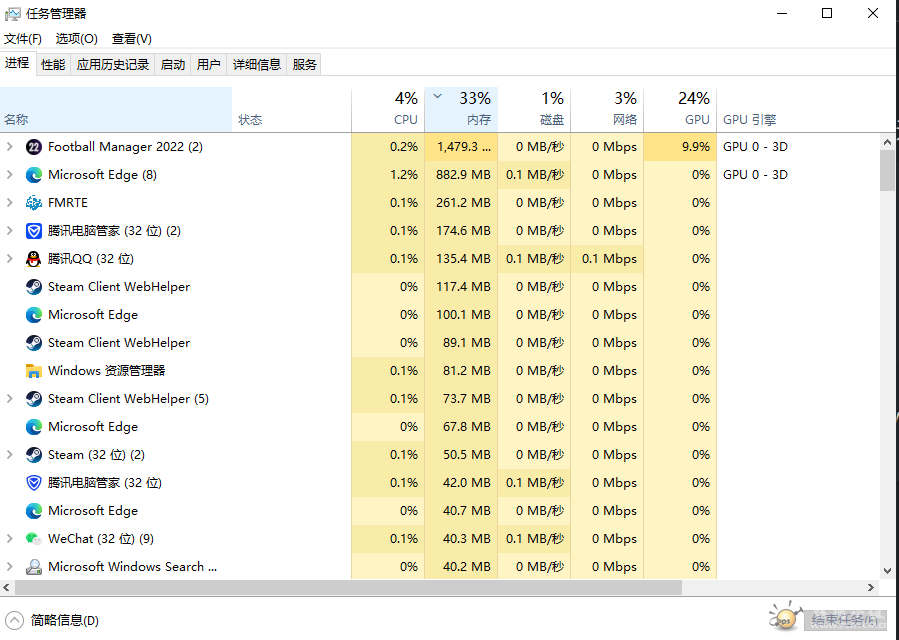This screenshot has width=899, height=640.
Task: Click the Task Manager title bar icon
Action: coord(13,14)
